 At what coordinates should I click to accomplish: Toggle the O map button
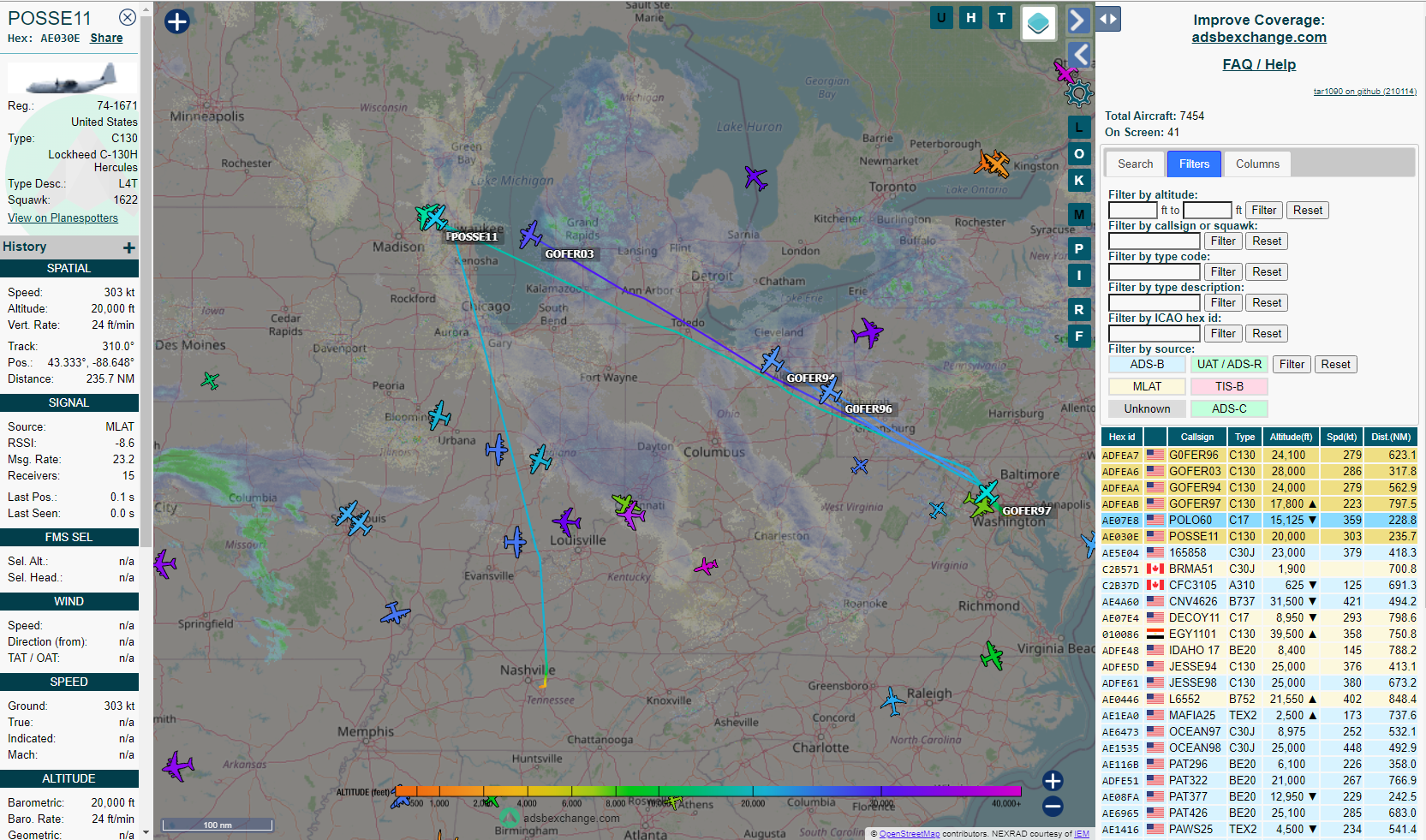point(1079,154)
